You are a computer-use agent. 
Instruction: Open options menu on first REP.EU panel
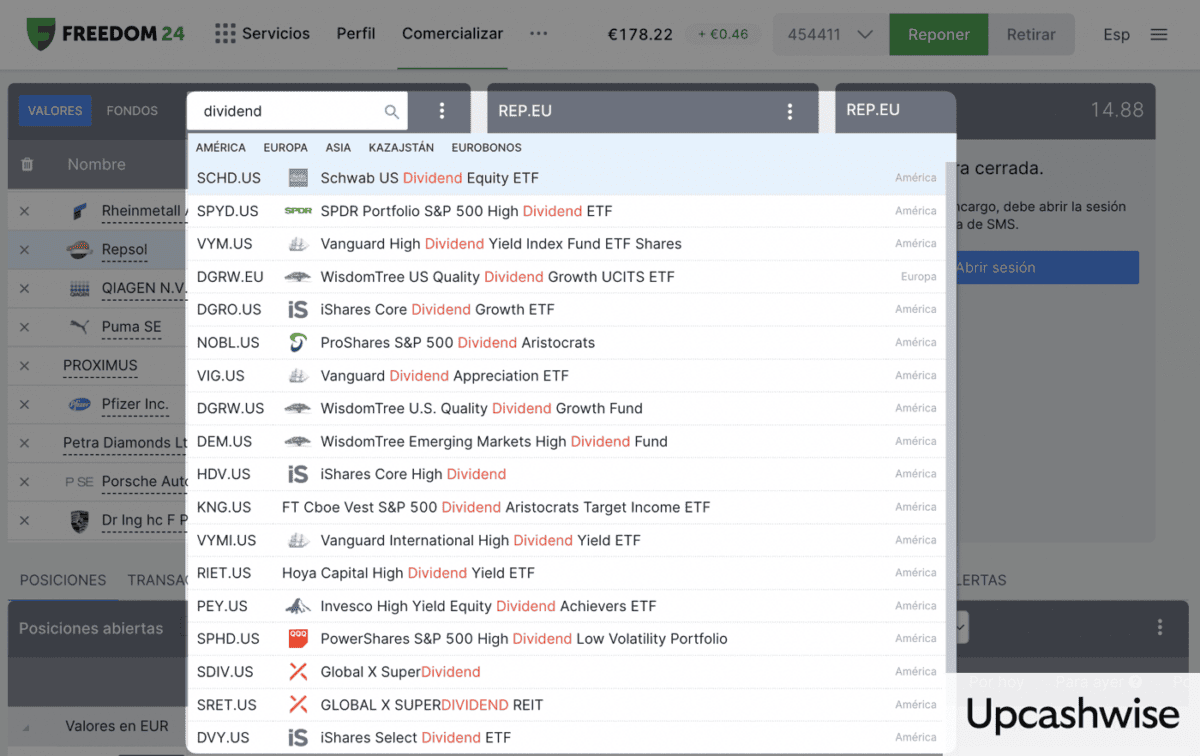tap(790, 111)
